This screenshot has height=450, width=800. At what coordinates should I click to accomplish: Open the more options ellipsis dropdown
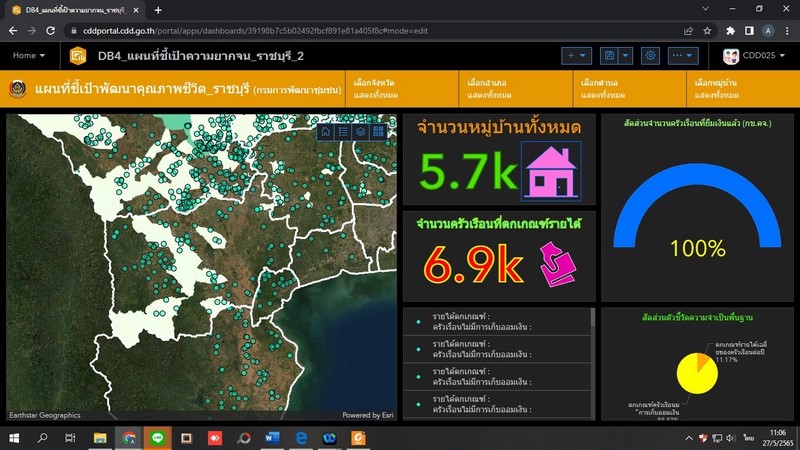[x=683, y=56]
